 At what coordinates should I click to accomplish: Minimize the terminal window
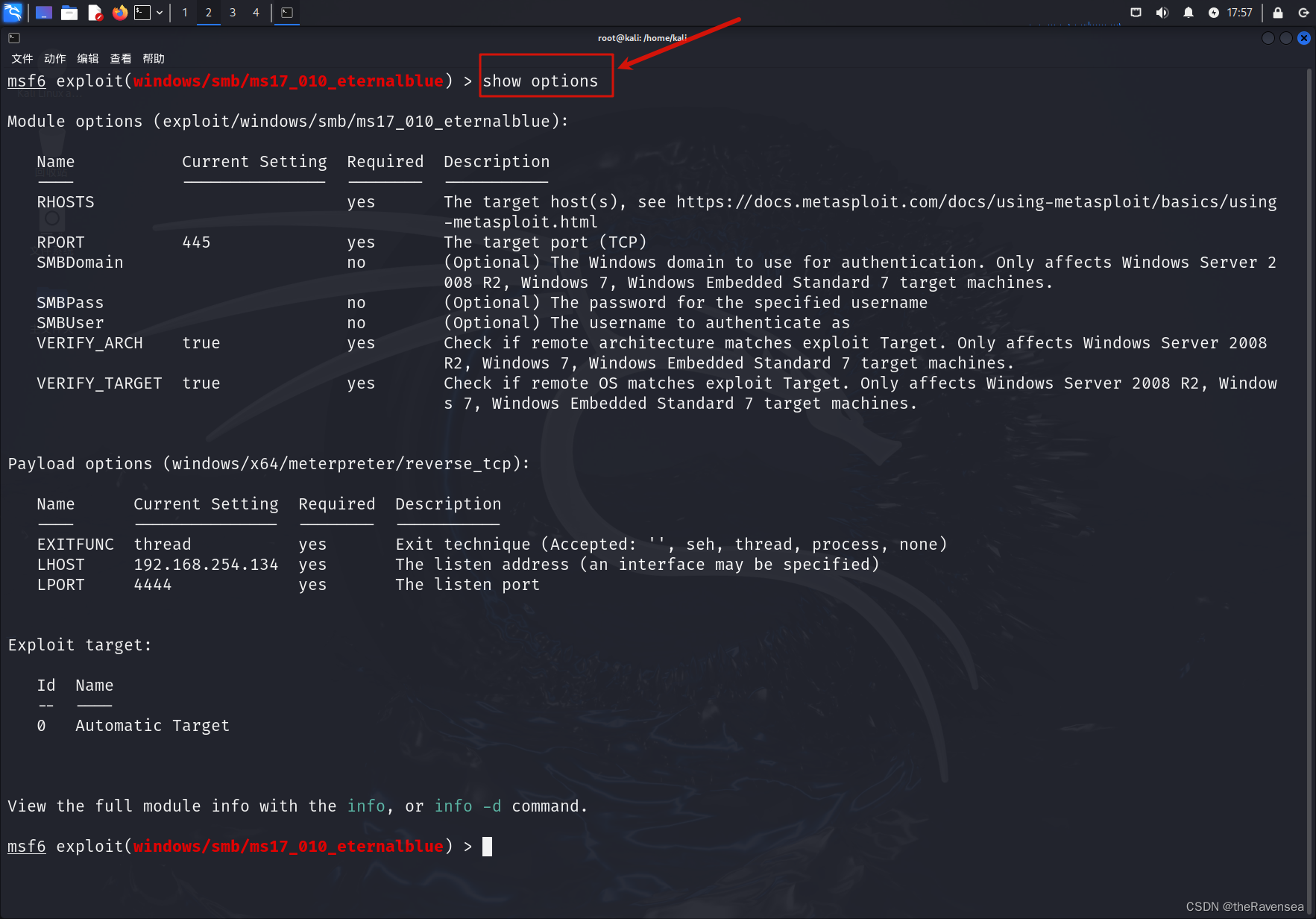click(1268, 38)
